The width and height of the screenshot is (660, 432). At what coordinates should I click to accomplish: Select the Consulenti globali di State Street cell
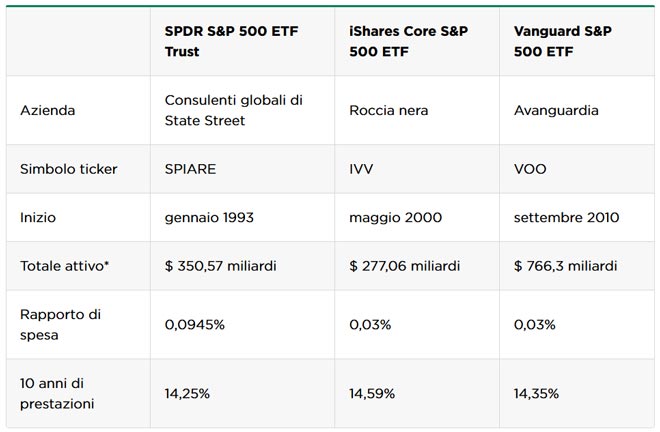point(233,110)
